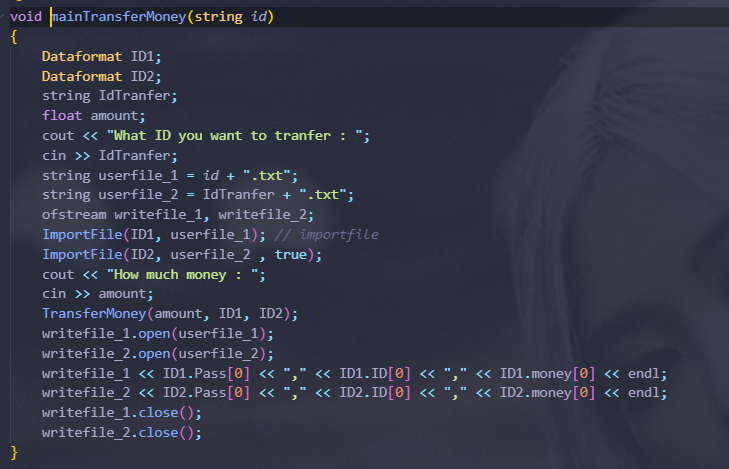The width and height of the screenshot is (729, 469).
Task: Click the 'ofstream' type keyword
Action: point(74,214)
